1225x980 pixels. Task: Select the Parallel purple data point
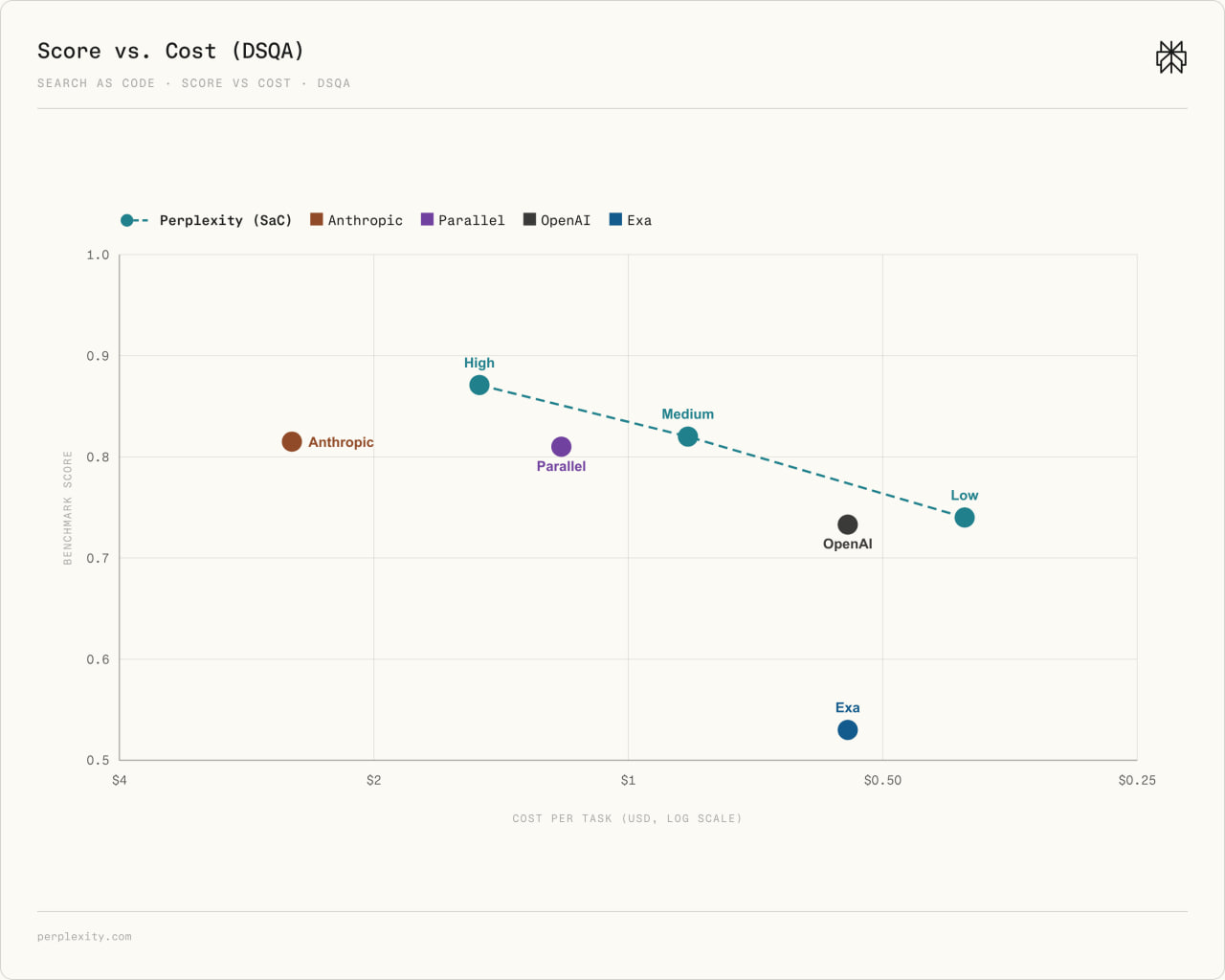tap(562, 446)
